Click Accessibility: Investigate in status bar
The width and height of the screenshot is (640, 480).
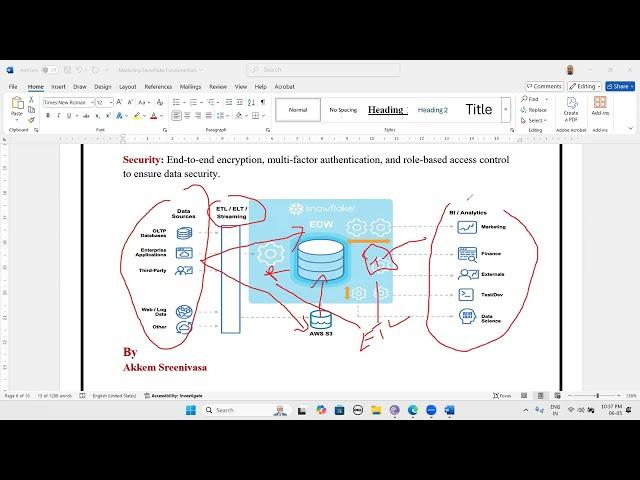pyautogui.click(x=173, y=396)
